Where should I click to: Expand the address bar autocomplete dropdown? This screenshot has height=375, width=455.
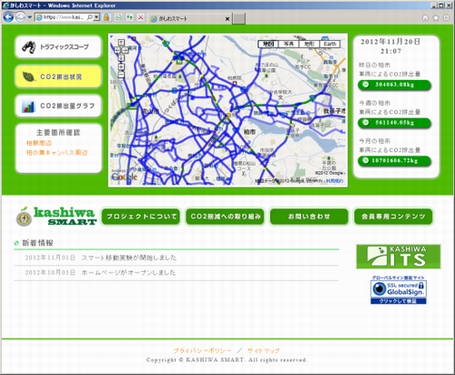tap(97, 17)
